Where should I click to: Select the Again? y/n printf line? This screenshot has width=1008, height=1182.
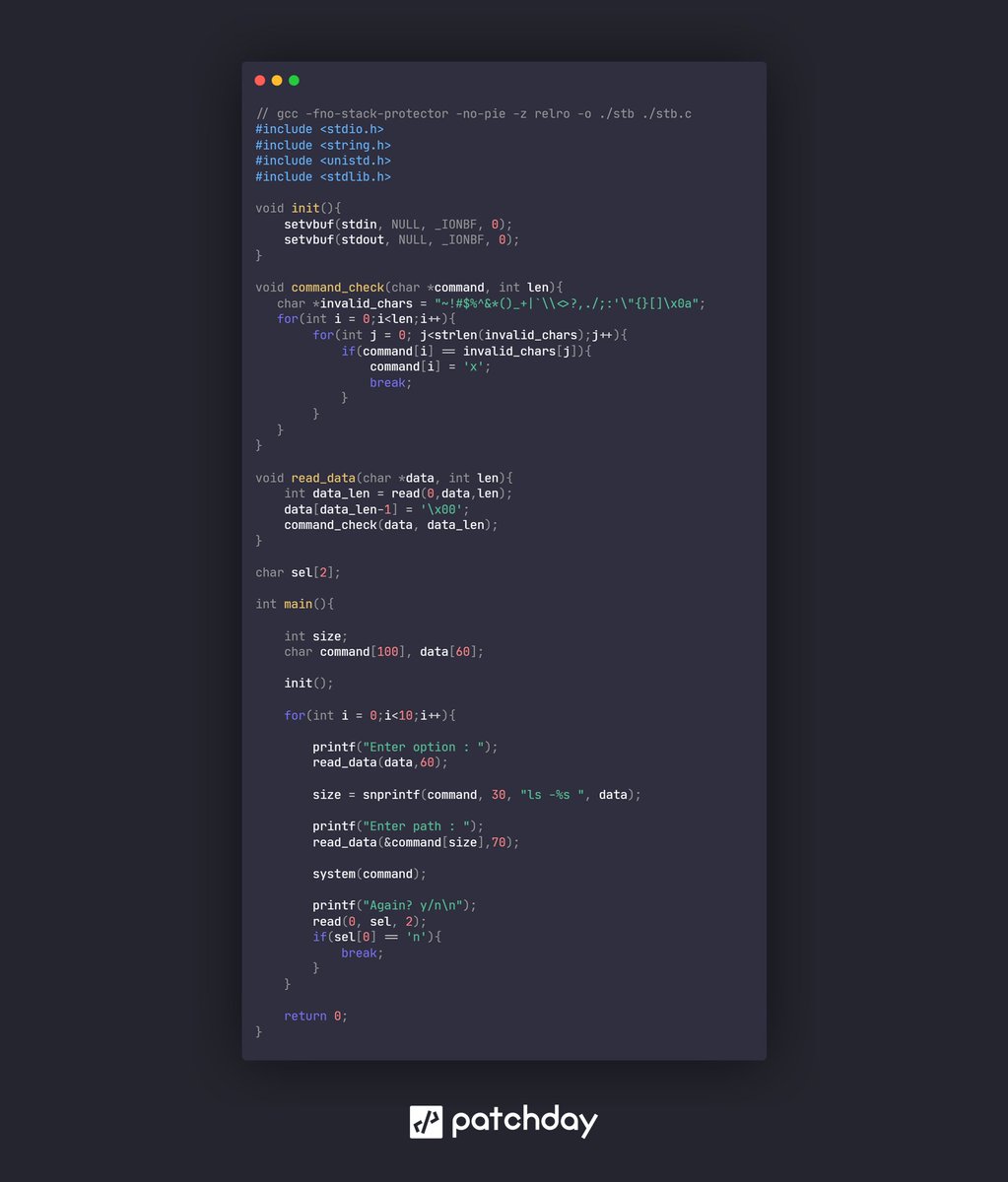pyautogui.click(x=394, y=904)
